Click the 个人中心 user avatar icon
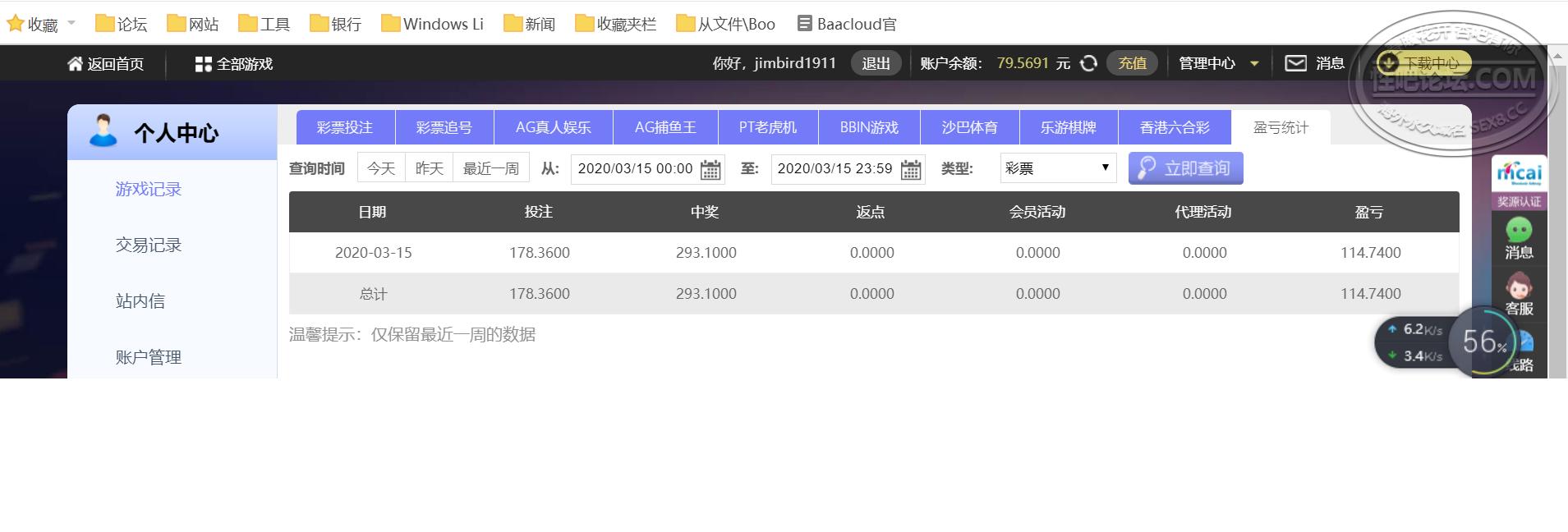The image size is (1568, 532). 103,131
